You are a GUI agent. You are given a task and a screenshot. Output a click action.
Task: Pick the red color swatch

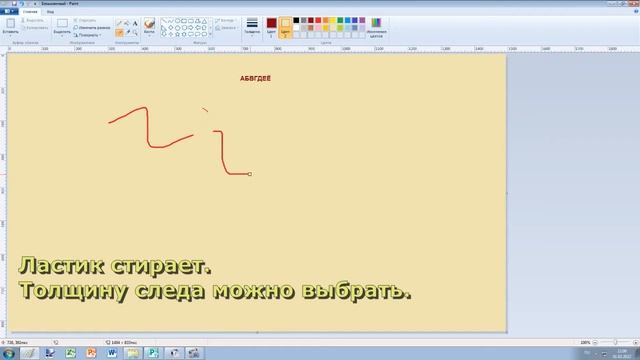click(318, 20)
